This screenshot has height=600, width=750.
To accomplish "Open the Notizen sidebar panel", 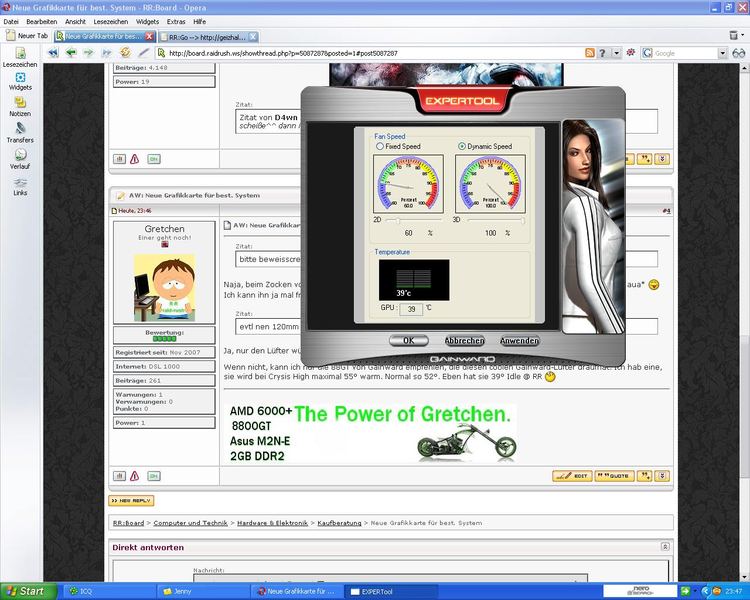I will point(20,107).
